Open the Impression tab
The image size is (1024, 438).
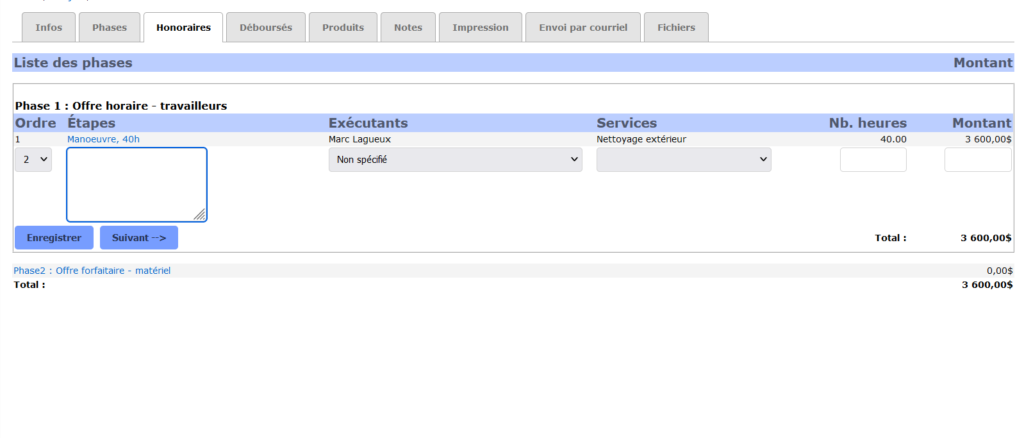pos(480,28)
